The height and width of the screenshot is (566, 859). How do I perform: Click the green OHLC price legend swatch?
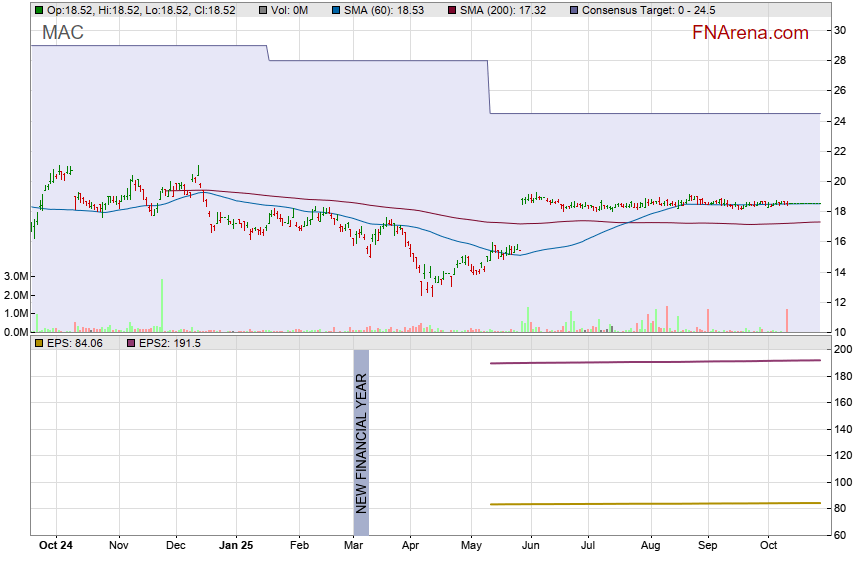(38, 10)
